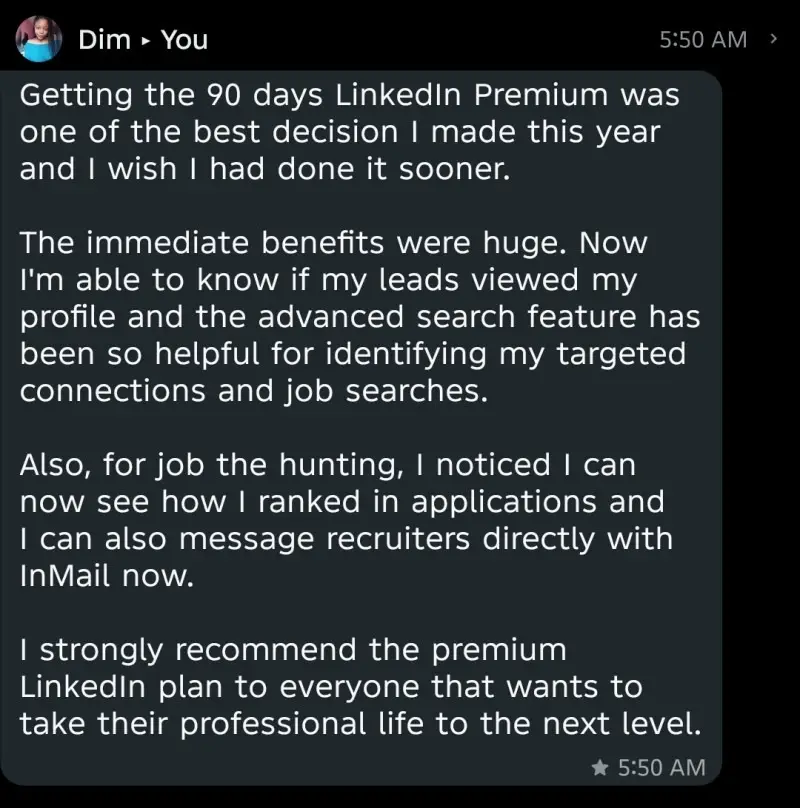The height and width of the screenshot is (808, 800).
Task: Click the small arrow between Dim and You
Action: 146,41
